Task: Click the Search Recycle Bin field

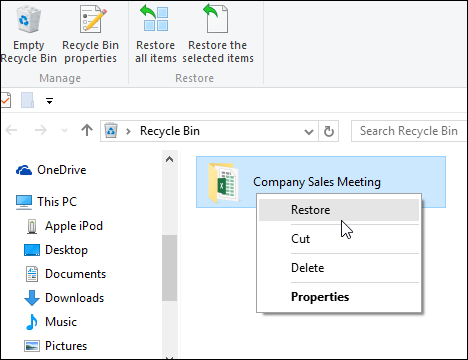Action: pyautogui.click(x=409, y=131)
